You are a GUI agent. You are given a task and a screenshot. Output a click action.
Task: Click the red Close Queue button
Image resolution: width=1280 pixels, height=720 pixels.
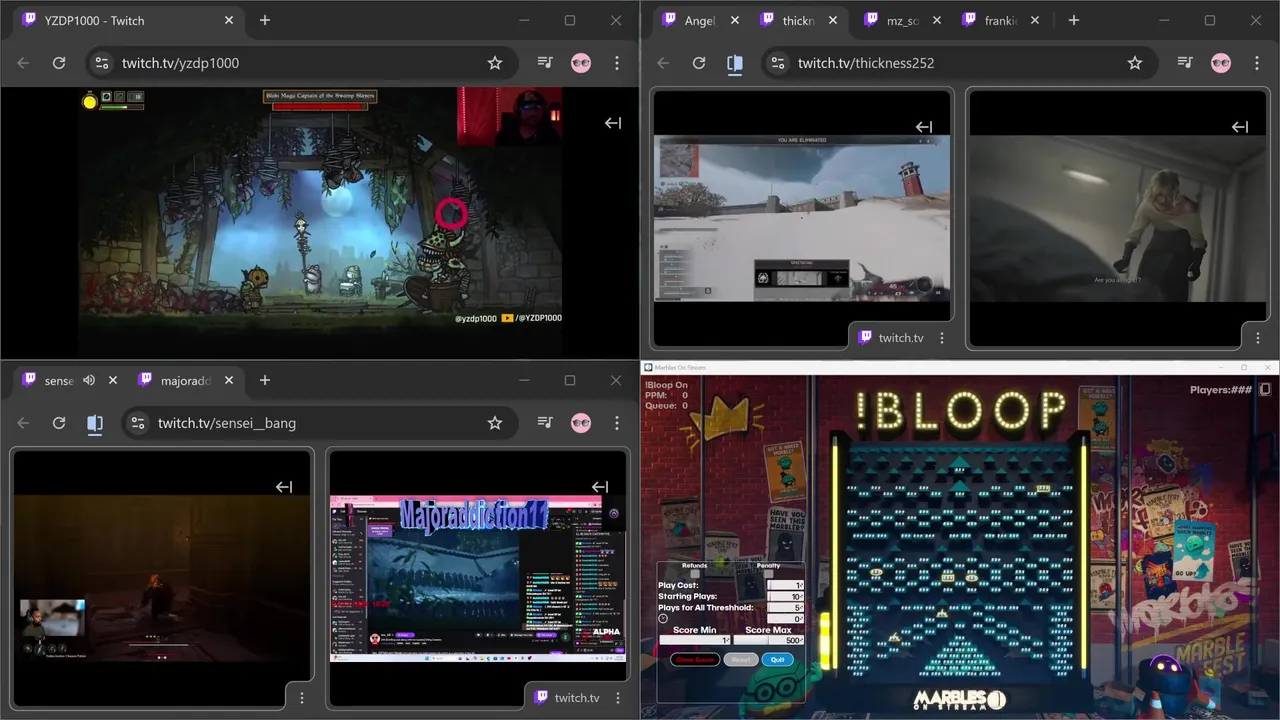(695, 660)
